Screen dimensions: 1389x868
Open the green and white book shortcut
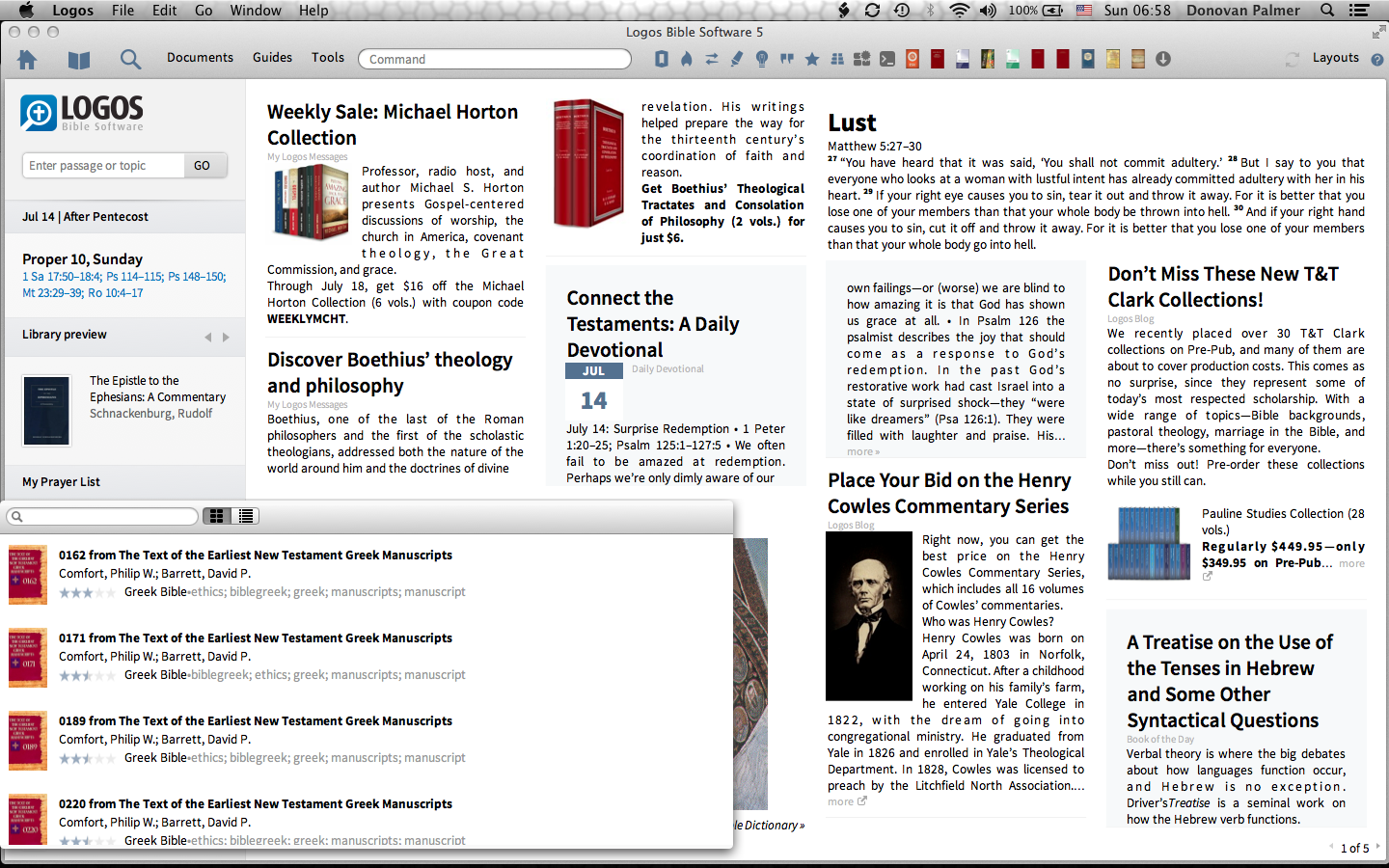(1013, 59)
